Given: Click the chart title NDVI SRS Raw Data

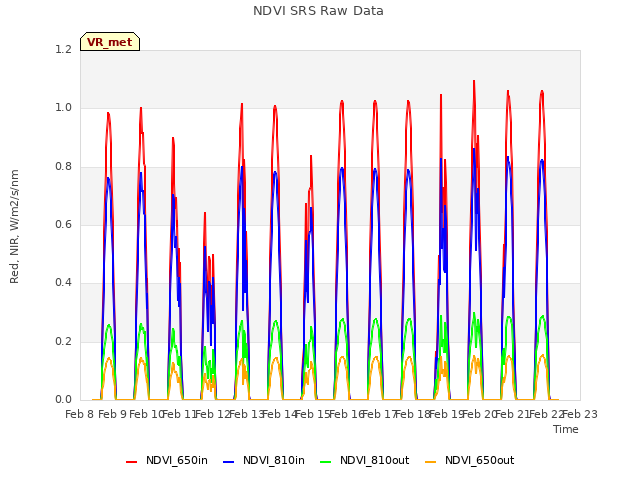Looking at the screenshot, I should 318,11.
